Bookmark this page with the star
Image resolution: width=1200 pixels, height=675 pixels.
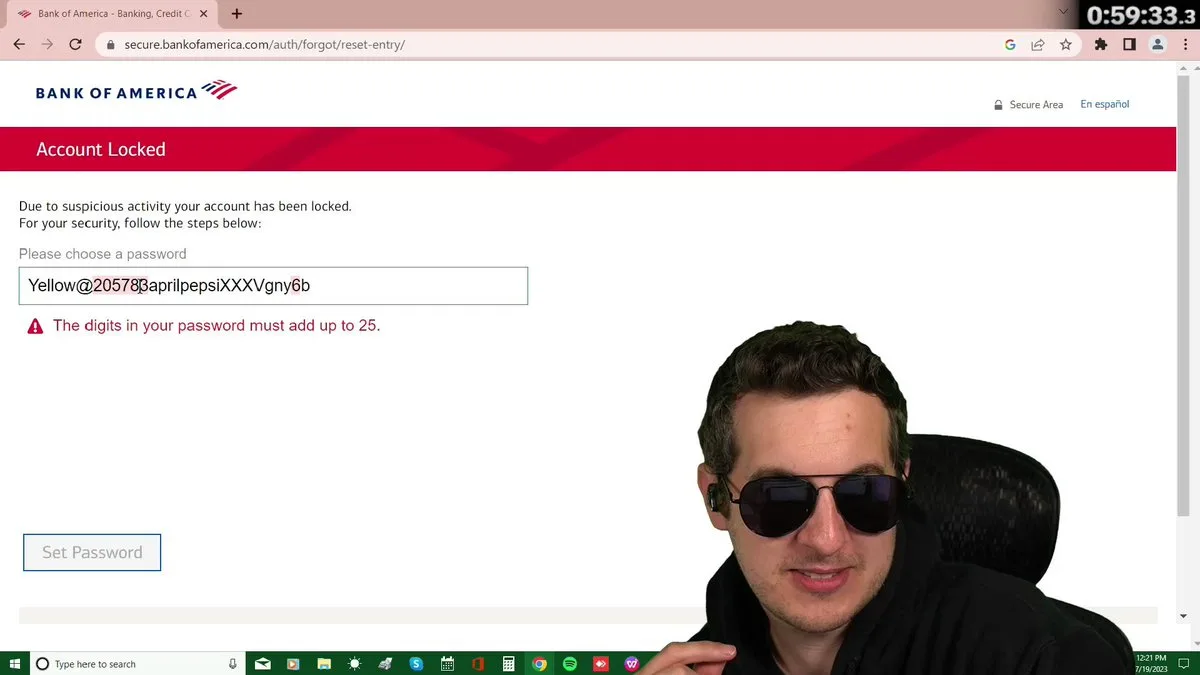click(1066, 45)
